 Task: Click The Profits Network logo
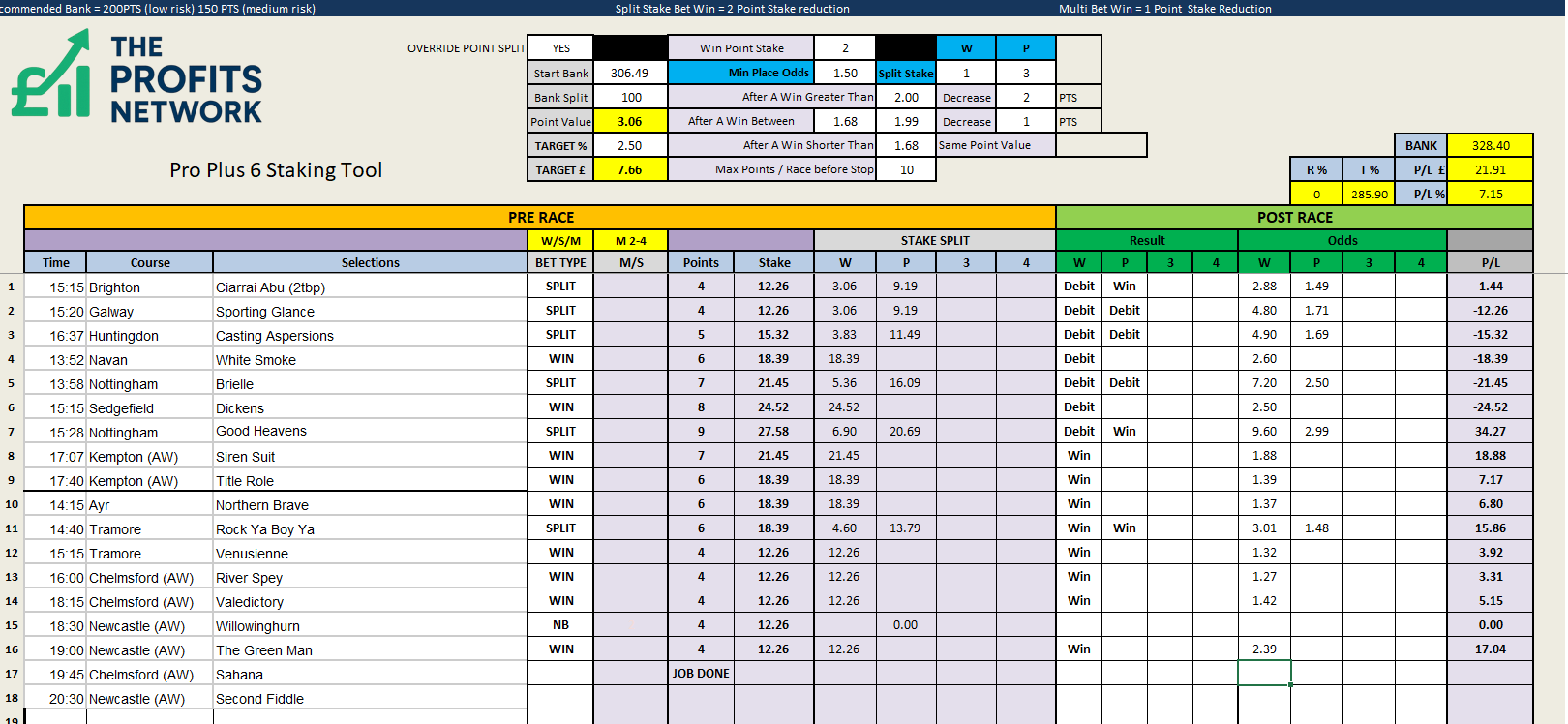coord(136,77)
